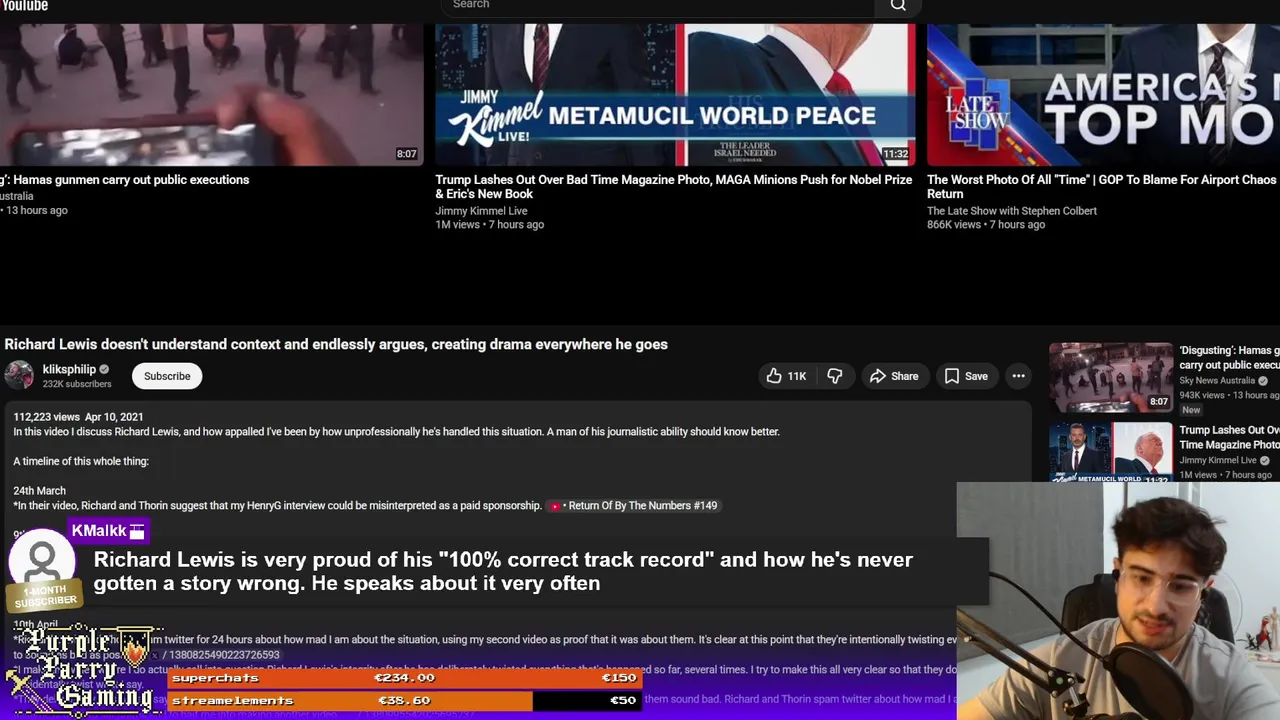Open 'Trump Lashes Out Over Bad Time Magazine Photo' title
The height and width of the screenshot is (720, 1280).
[x=673, y=187]
